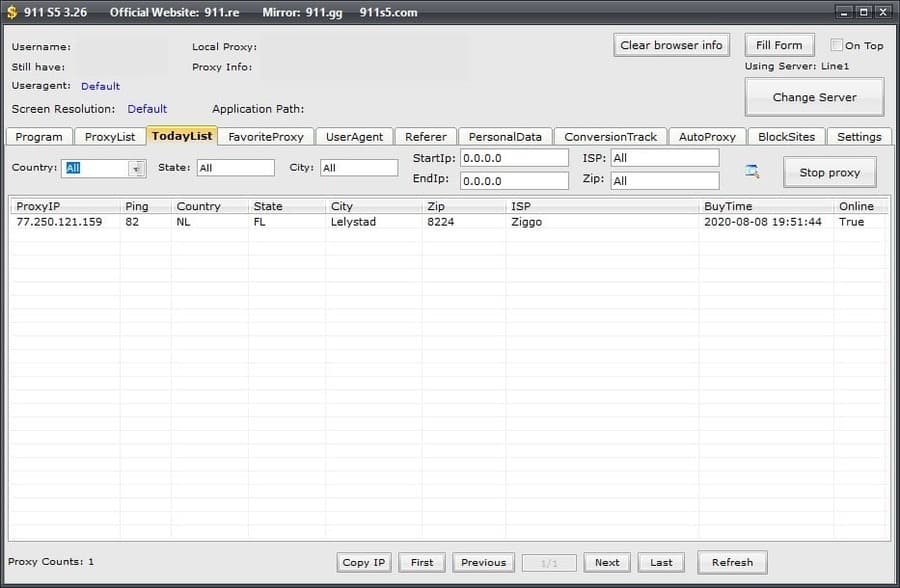Click the Change Server button
The width and height of the screenshot is (900, 588).
(814, 97)
